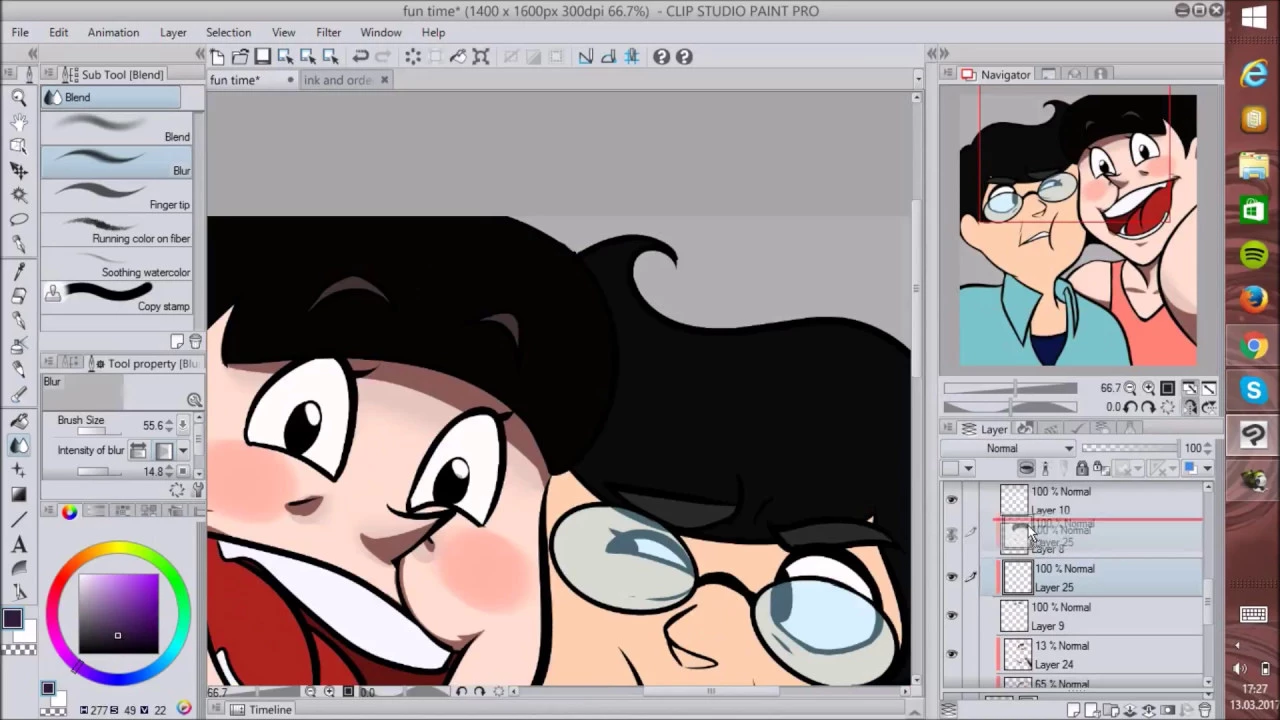Flip canvas horizontally in Navigator

[x=1190, y=407]
